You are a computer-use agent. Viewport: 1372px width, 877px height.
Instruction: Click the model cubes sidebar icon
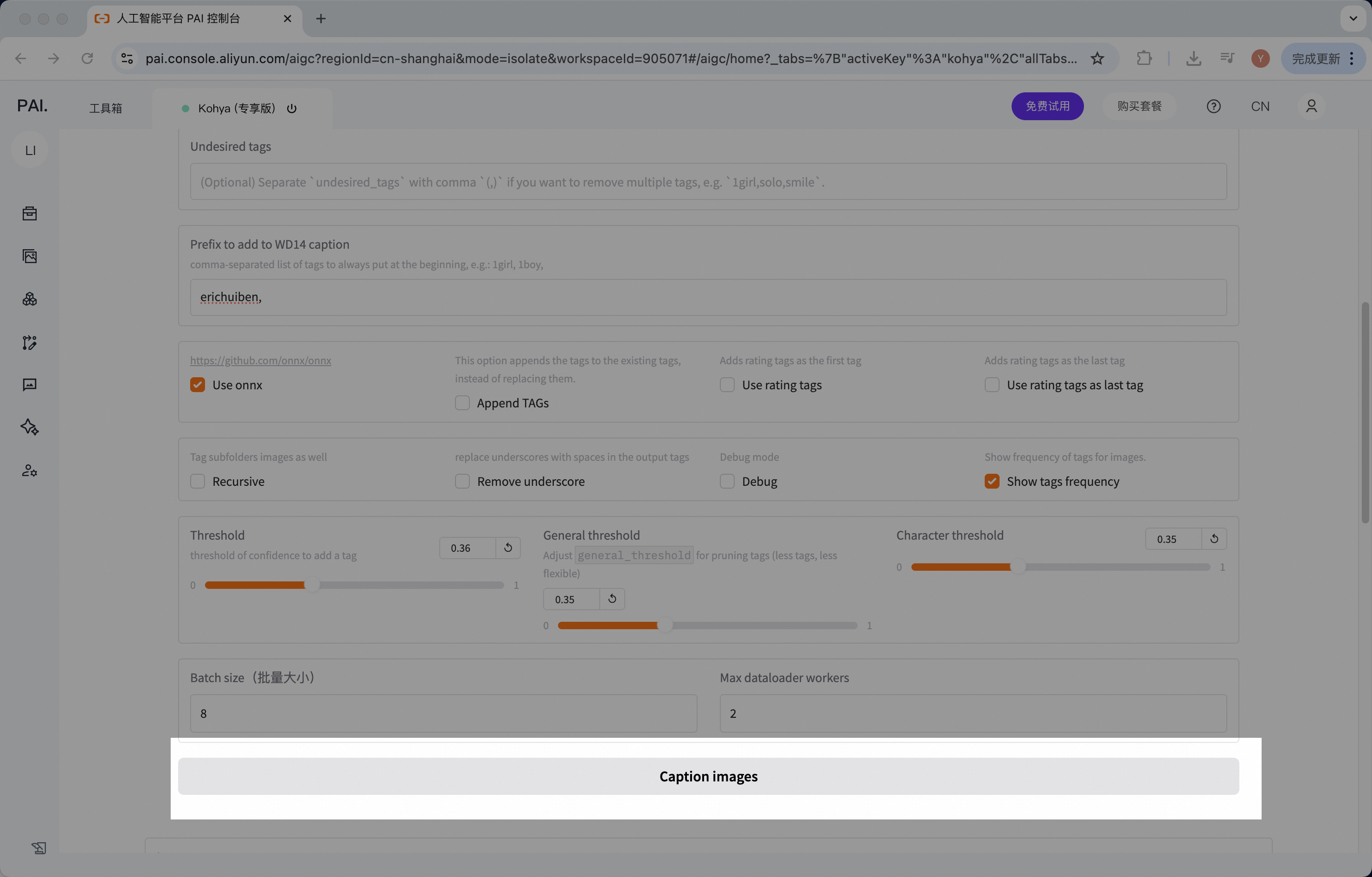[x=30, y=299]
